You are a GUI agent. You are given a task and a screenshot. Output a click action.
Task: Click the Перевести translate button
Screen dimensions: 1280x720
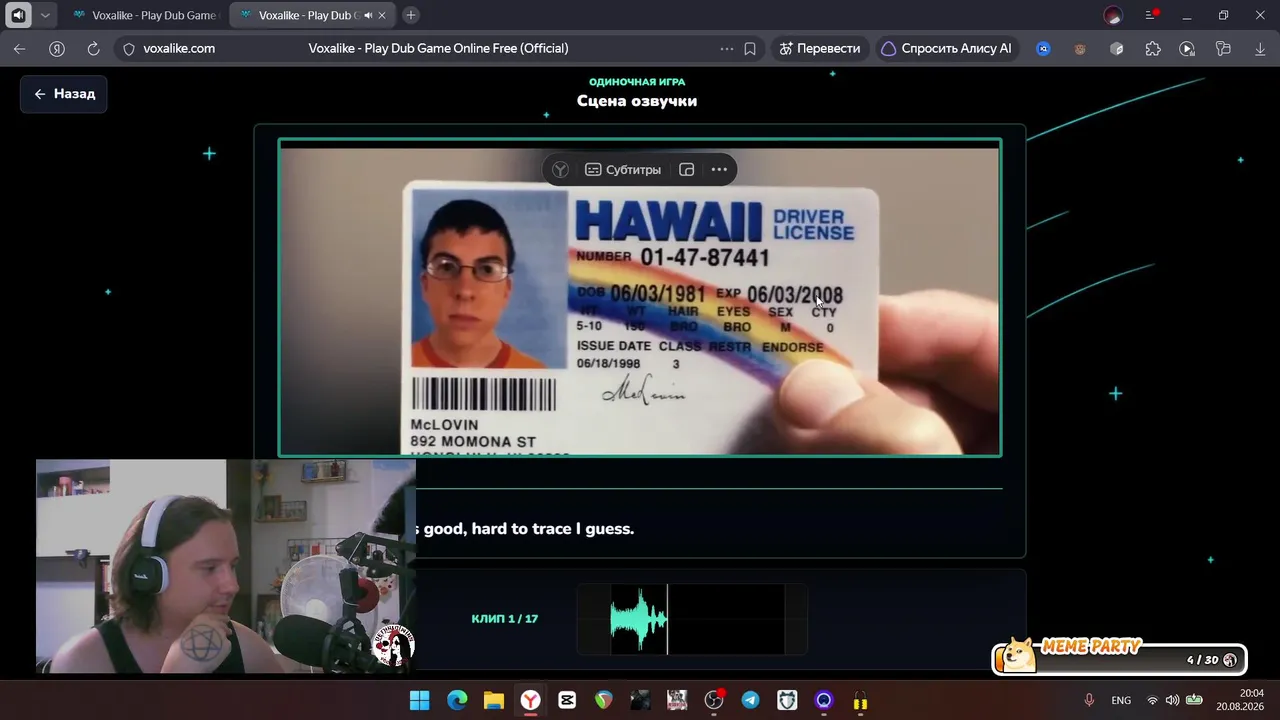point(819,48)
